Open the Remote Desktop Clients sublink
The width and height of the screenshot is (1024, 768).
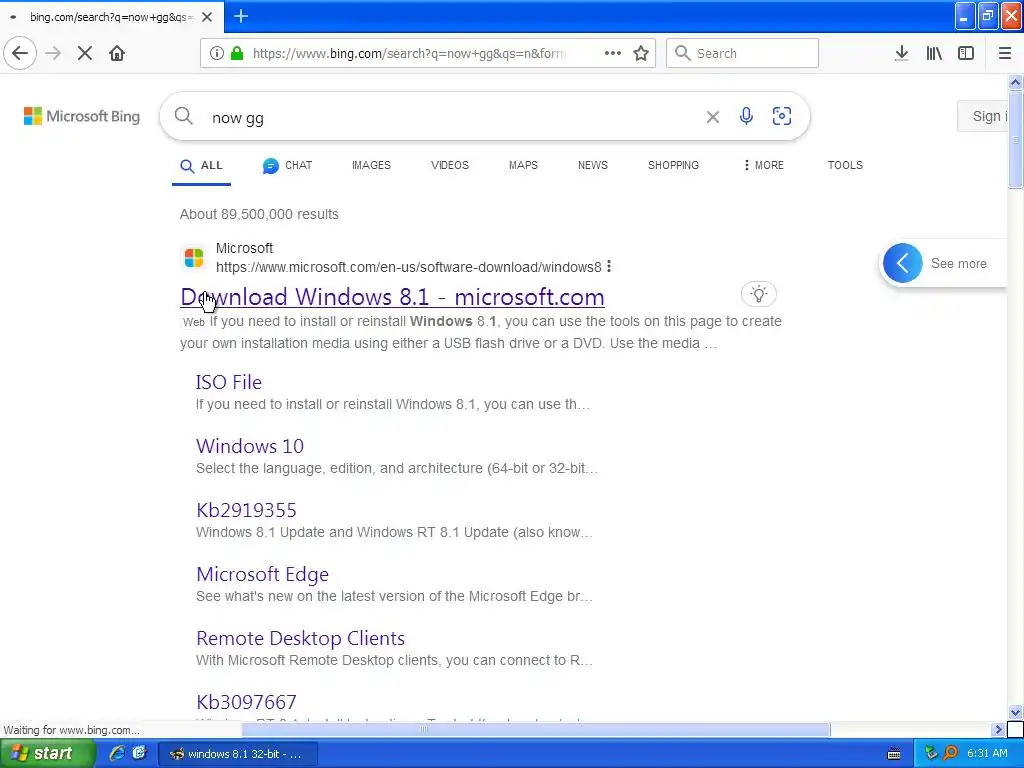(x=300, y=638)
